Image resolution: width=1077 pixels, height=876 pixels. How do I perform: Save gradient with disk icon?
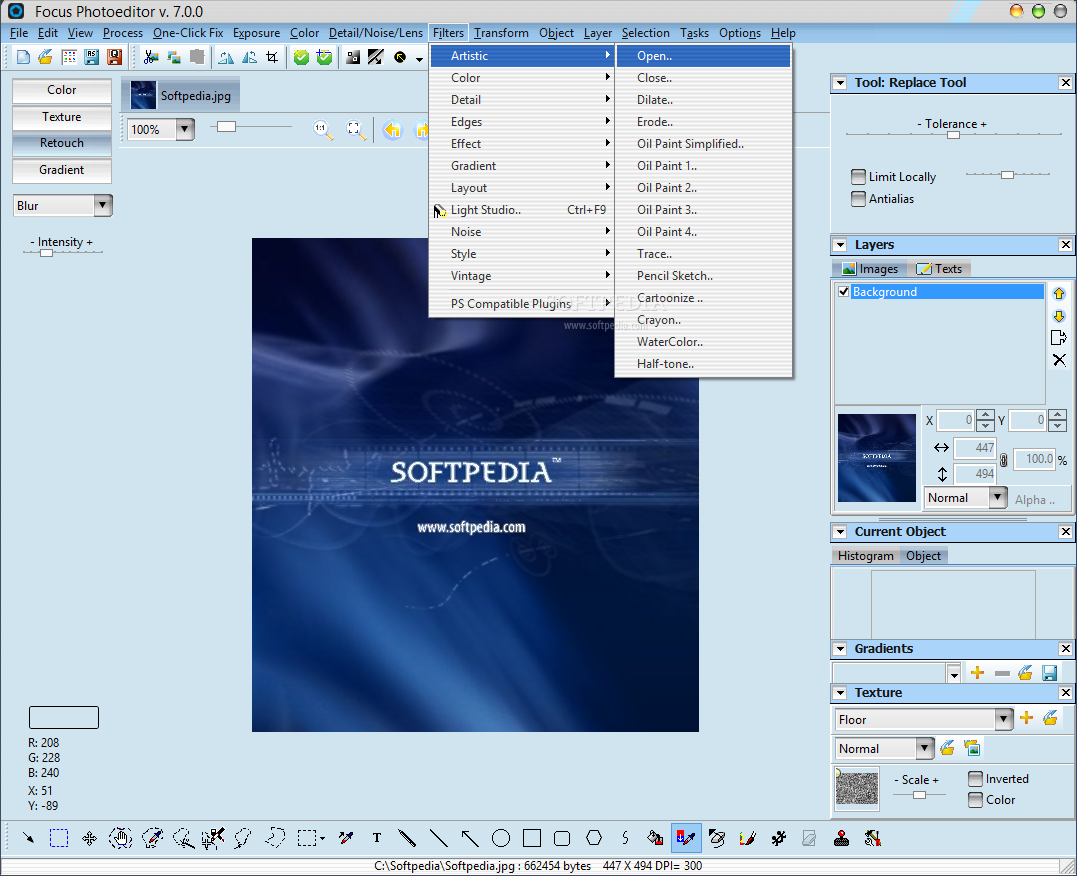coord(1050,673)
